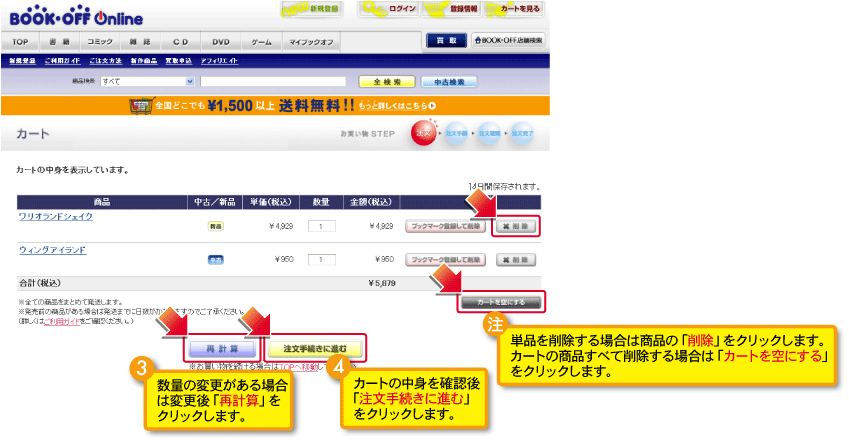Open the コミック tab

click(100, 42)
